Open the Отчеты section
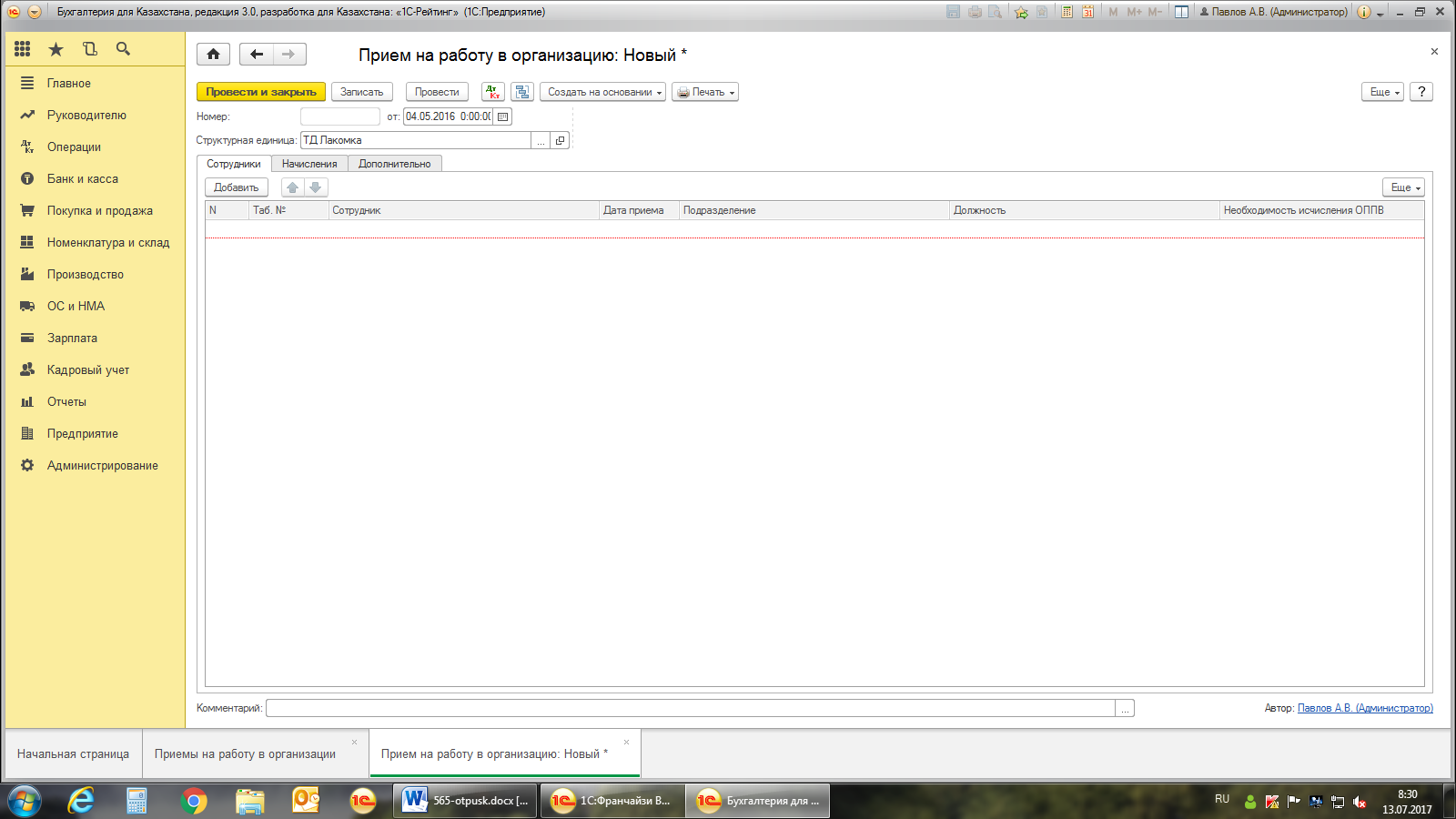Image resolution: width=1456 pixels, height=819 pixels. click(95, 401)
